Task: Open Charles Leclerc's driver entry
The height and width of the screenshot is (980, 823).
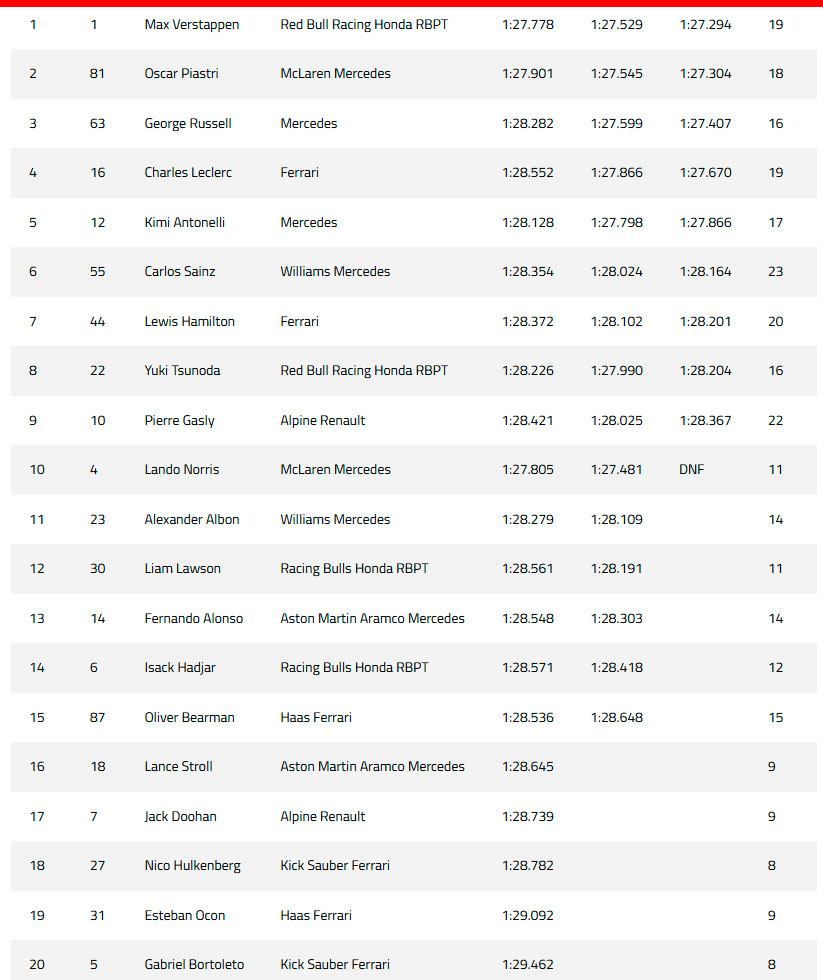Action: point(187,173)
